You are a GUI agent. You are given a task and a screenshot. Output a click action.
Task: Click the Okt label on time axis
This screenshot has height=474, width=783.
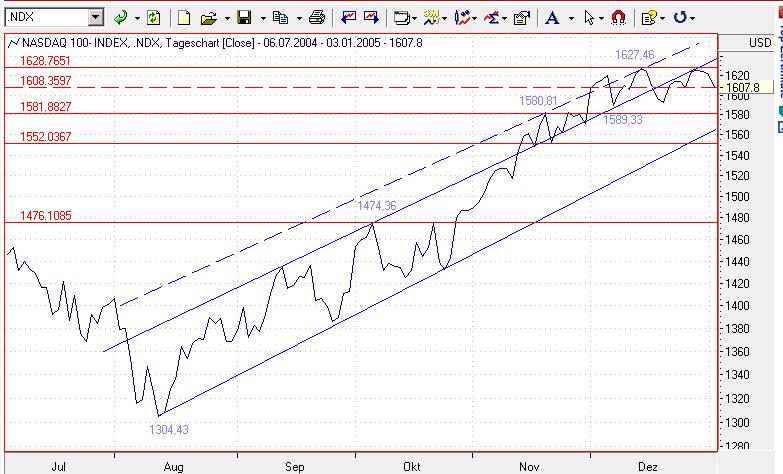[x=411, y=467]
